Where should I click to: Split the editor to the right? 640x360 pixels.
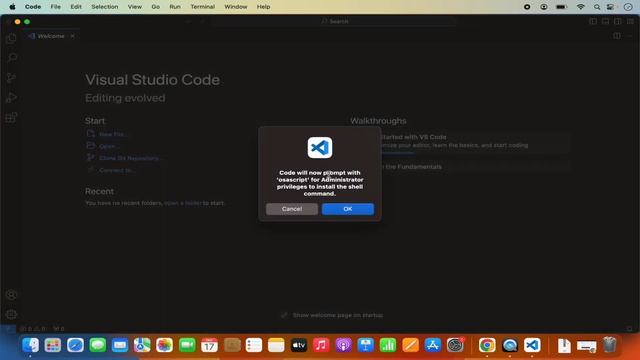(x=617, y=36)
